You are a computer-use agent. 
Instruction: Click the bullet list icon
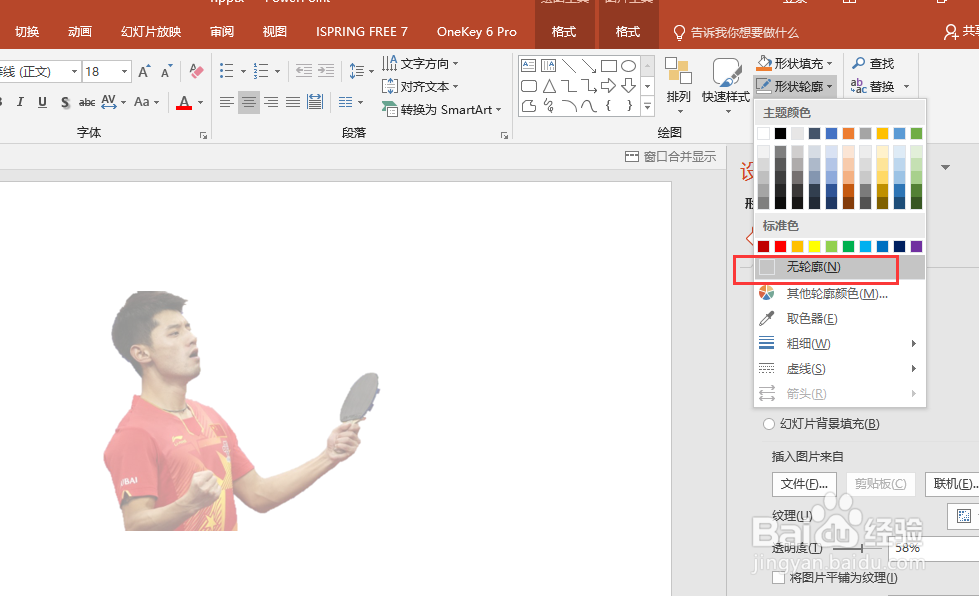click(227, 71)
